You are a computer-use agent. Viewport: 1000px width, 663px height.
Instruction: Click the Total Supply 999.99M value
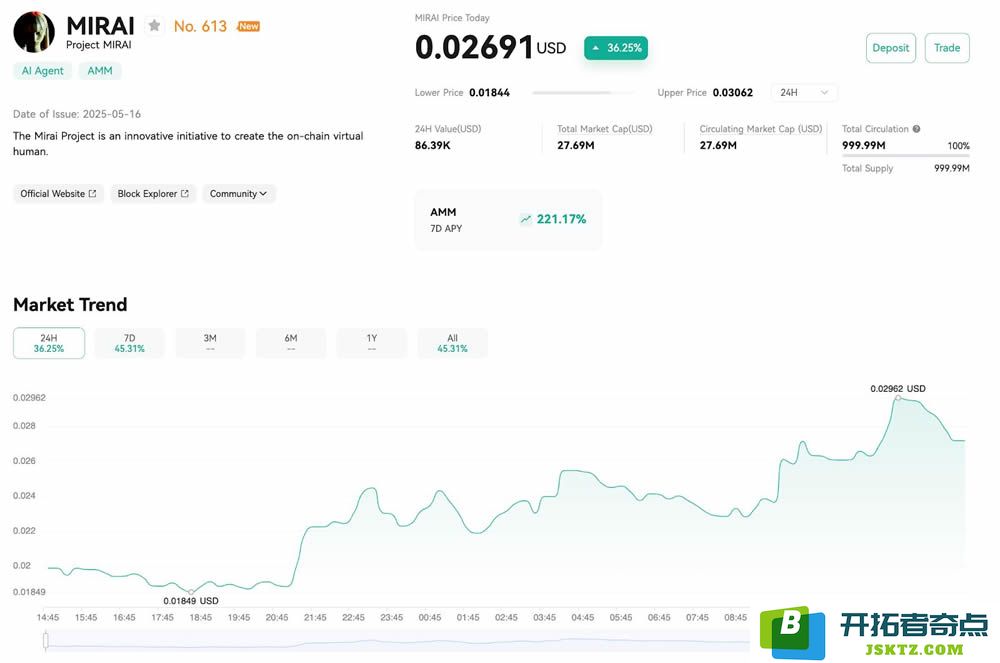(x=952, y=168)
